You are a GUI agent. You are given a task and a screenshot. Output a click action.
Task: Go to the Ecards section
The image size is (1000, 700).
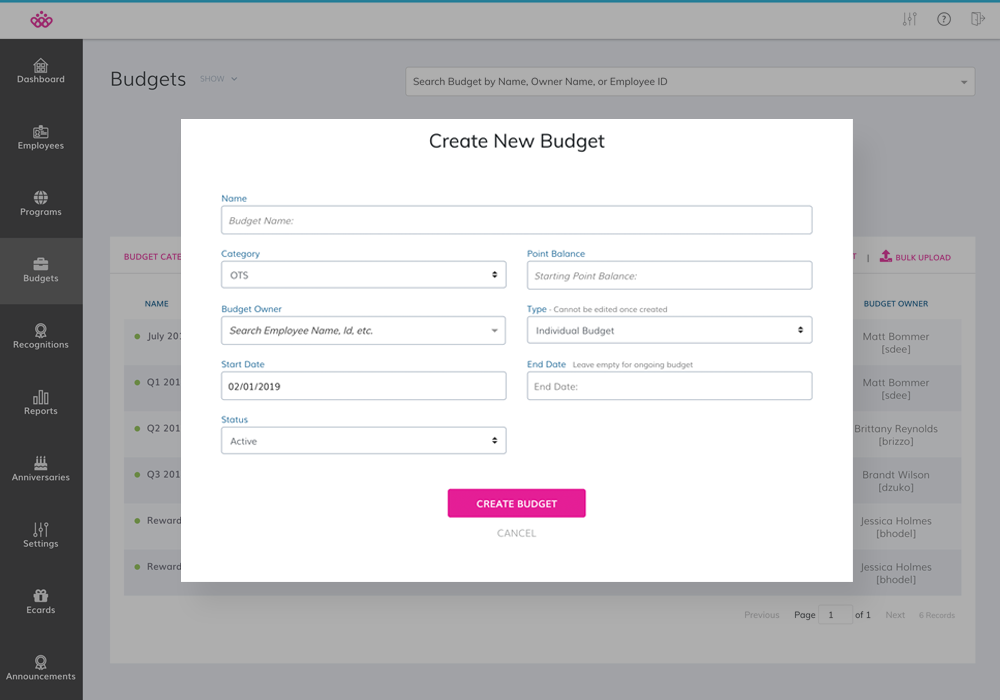point(41,602)
